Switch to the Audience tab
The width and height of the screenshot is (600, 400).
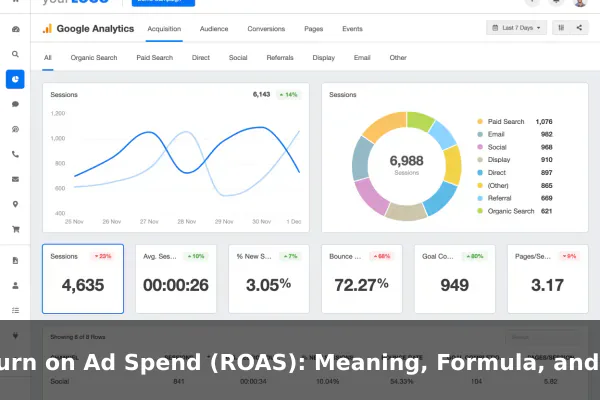(x=214, y=29)
